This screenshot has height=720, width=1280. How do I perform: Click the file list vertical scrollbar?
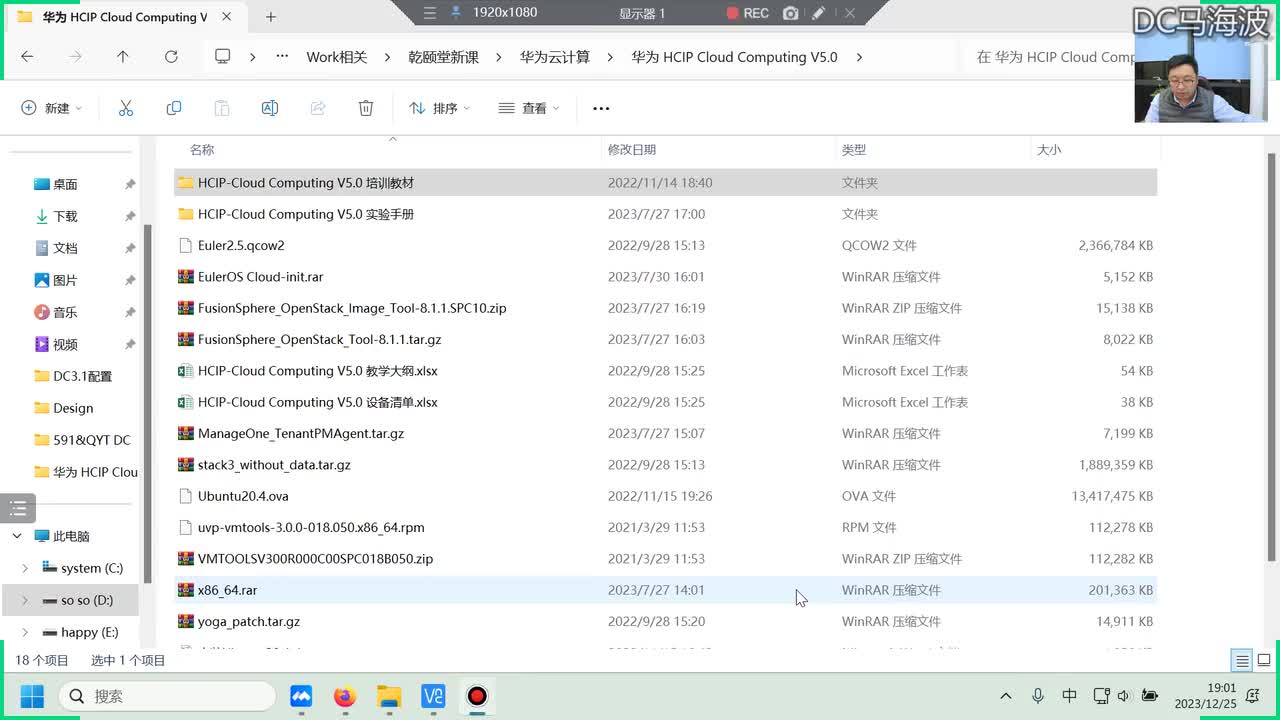coord(1272,357)
